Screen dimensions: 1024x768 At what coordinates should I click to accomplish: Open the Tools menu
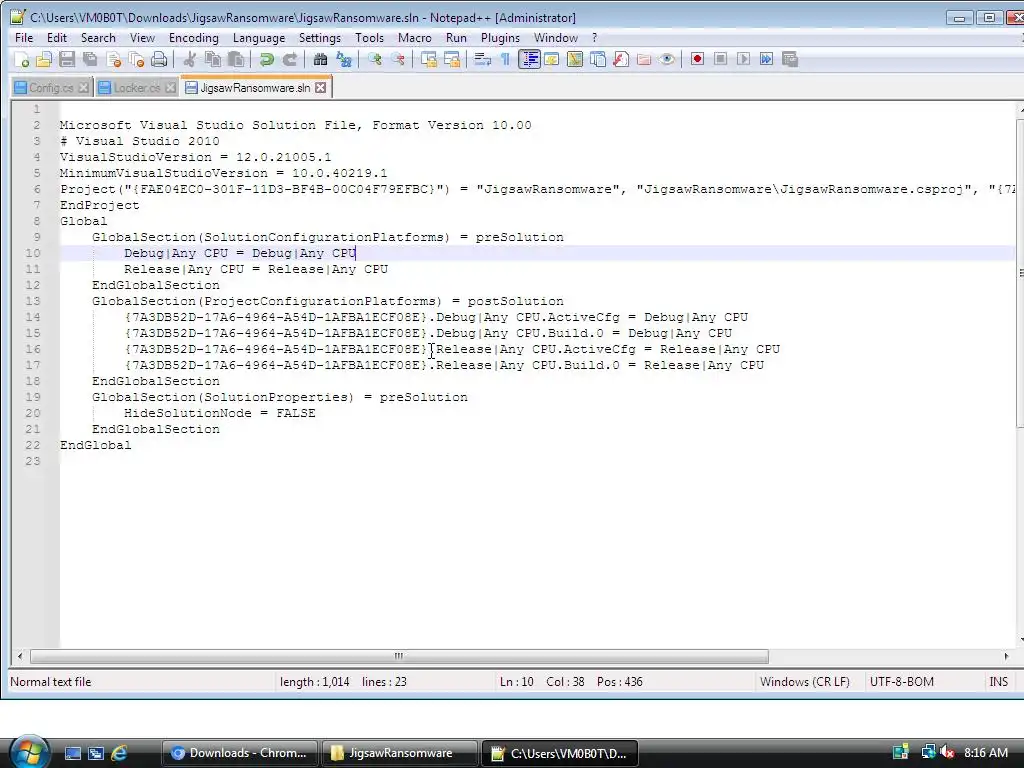(x=369, y=38)
